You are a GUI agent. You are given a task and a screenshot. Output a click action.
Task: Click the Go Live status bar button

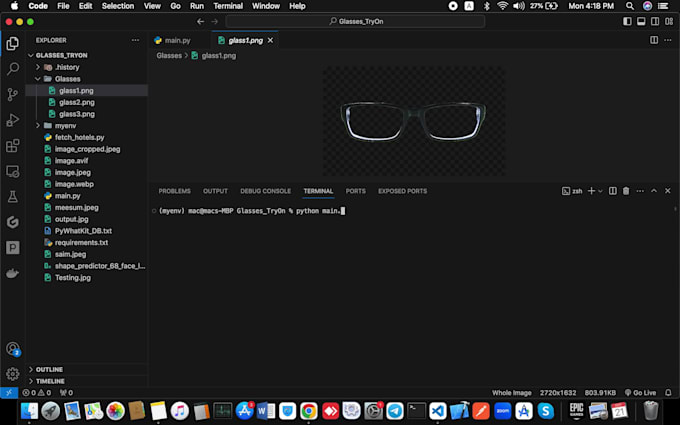coord(640,393)
